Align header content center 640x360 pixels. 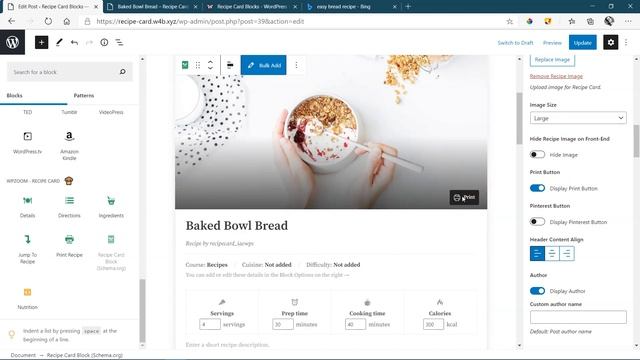(x=552, y=253)
